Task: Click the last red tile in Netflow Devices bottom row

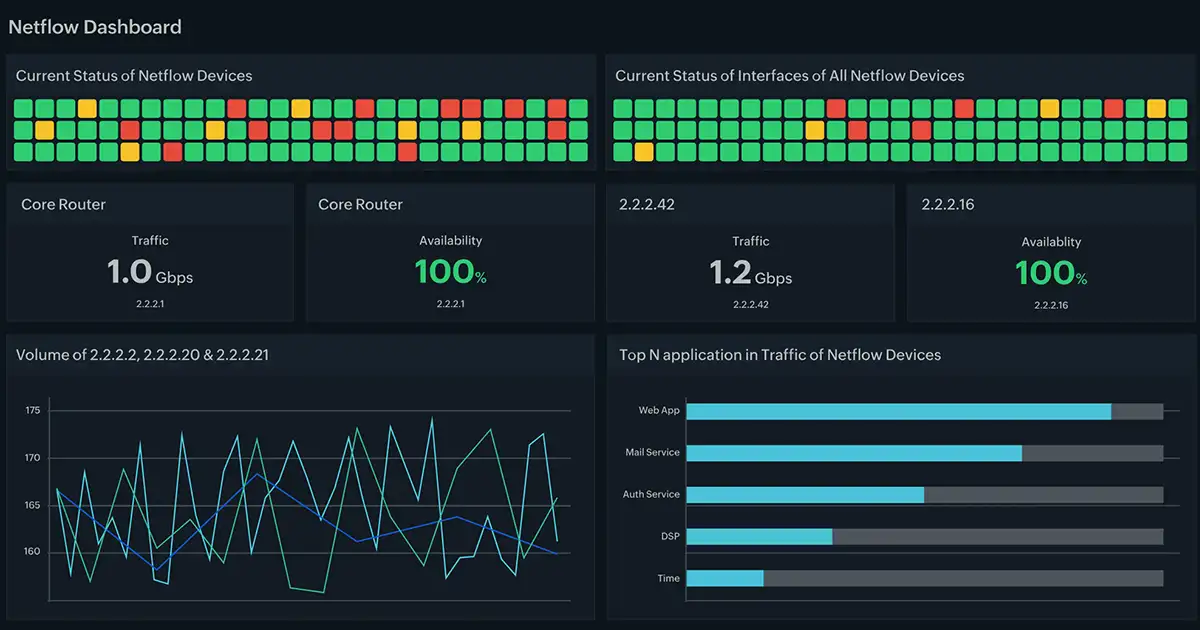Action: (x=407, y=152)
